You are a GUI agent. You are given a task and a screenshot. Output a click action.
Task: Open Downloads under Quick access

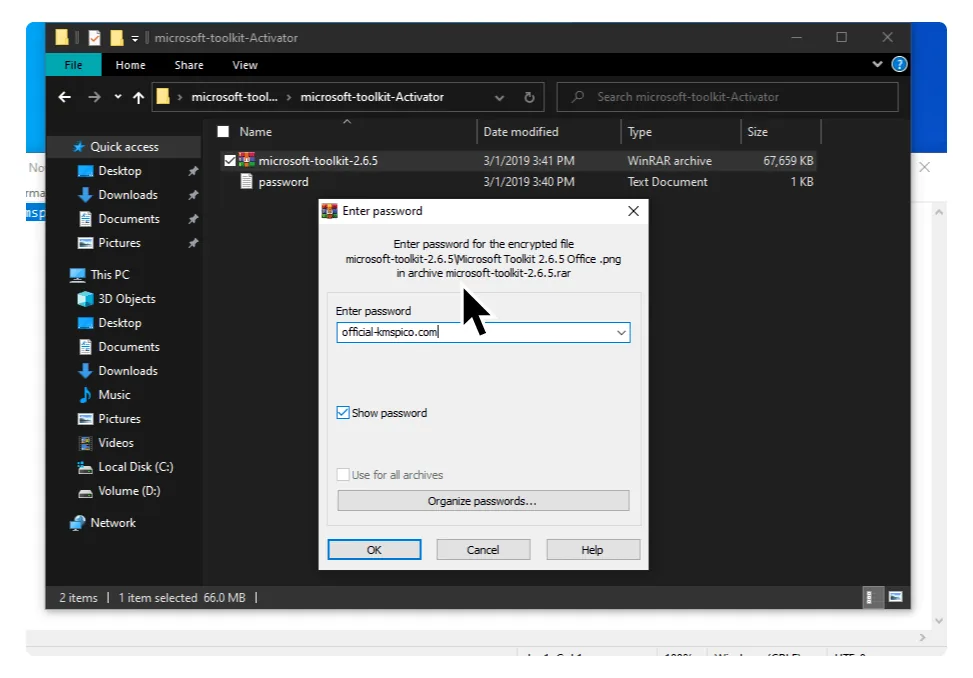(x=127, y=195)
